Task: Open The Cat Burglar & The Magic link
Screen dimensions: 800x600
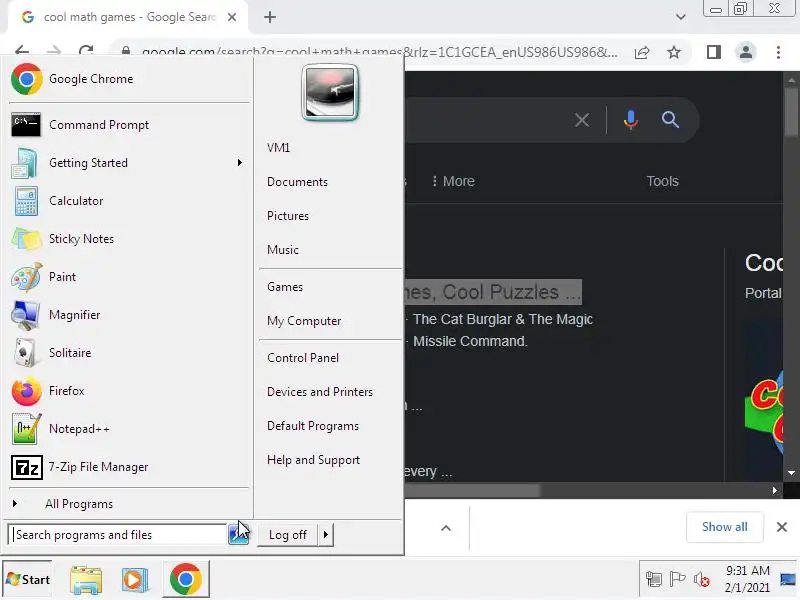Action: click(503, 319)
